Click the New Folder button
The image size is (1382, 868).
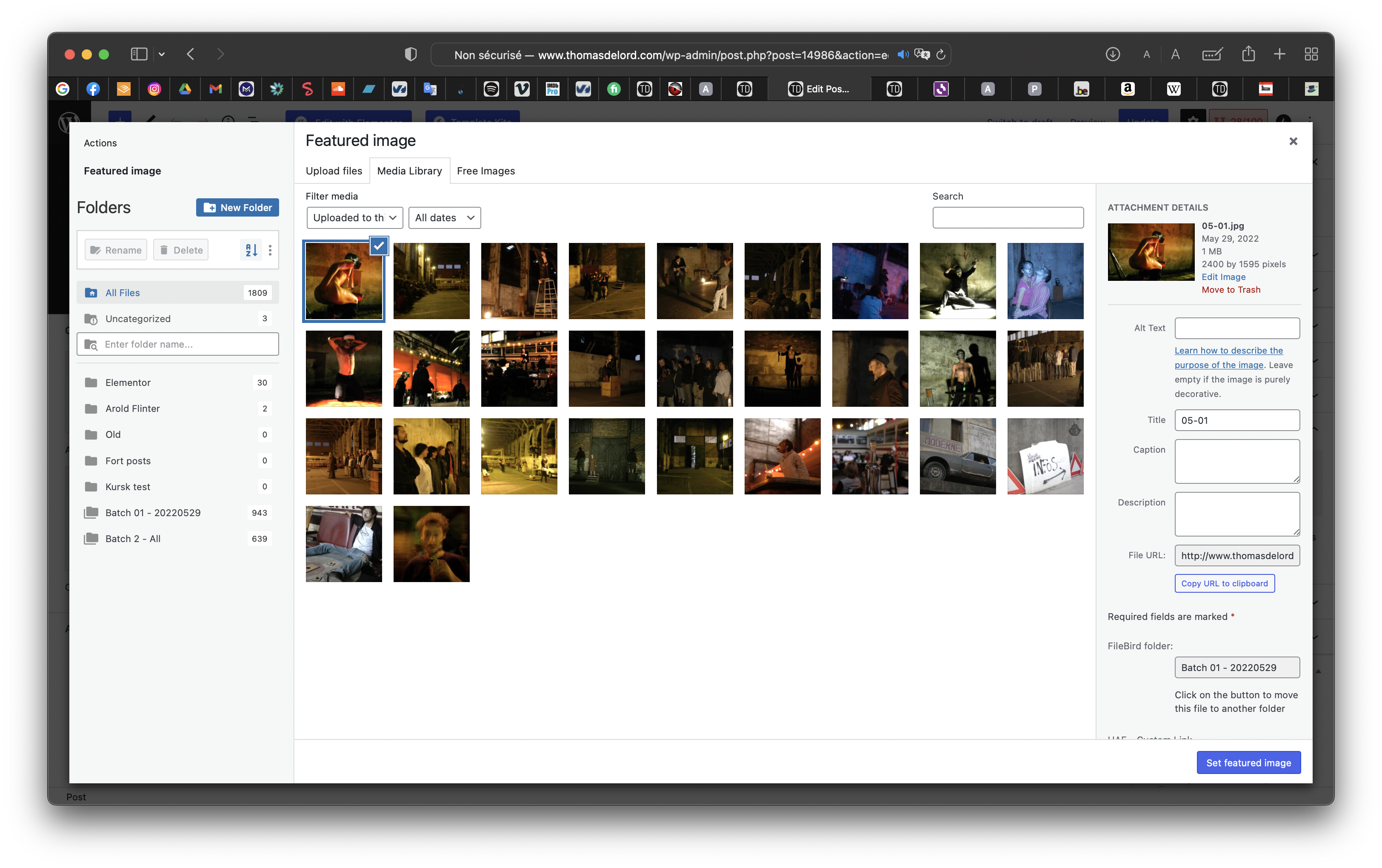(x=237, y=208)
